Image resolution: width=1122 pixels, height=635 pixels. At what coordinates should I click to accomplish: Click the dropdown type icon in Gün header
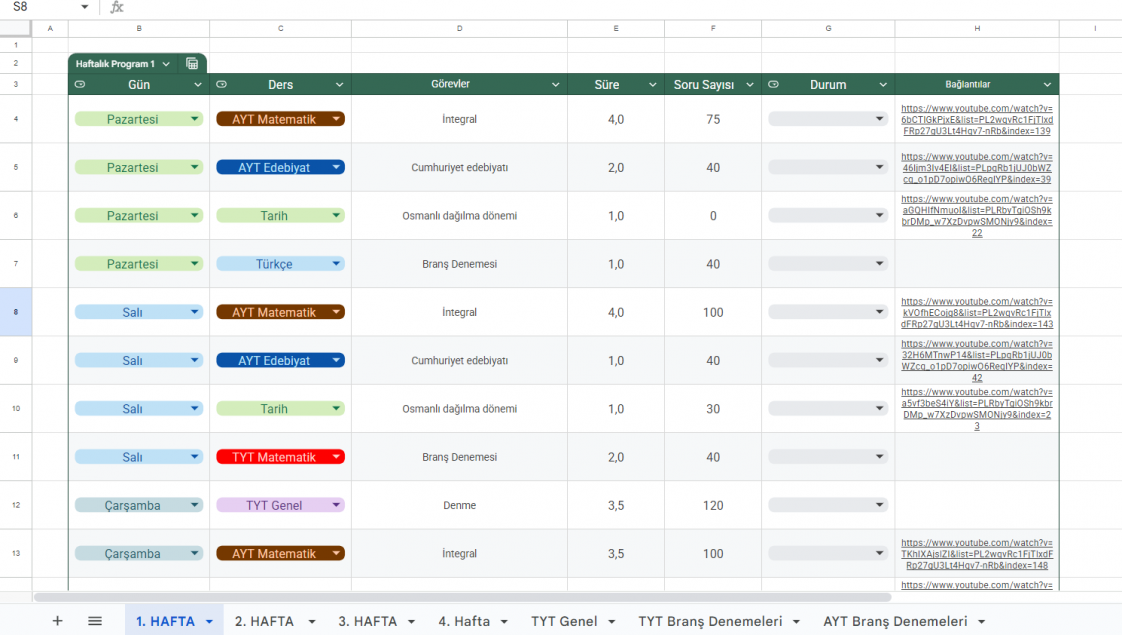point(80,85)
